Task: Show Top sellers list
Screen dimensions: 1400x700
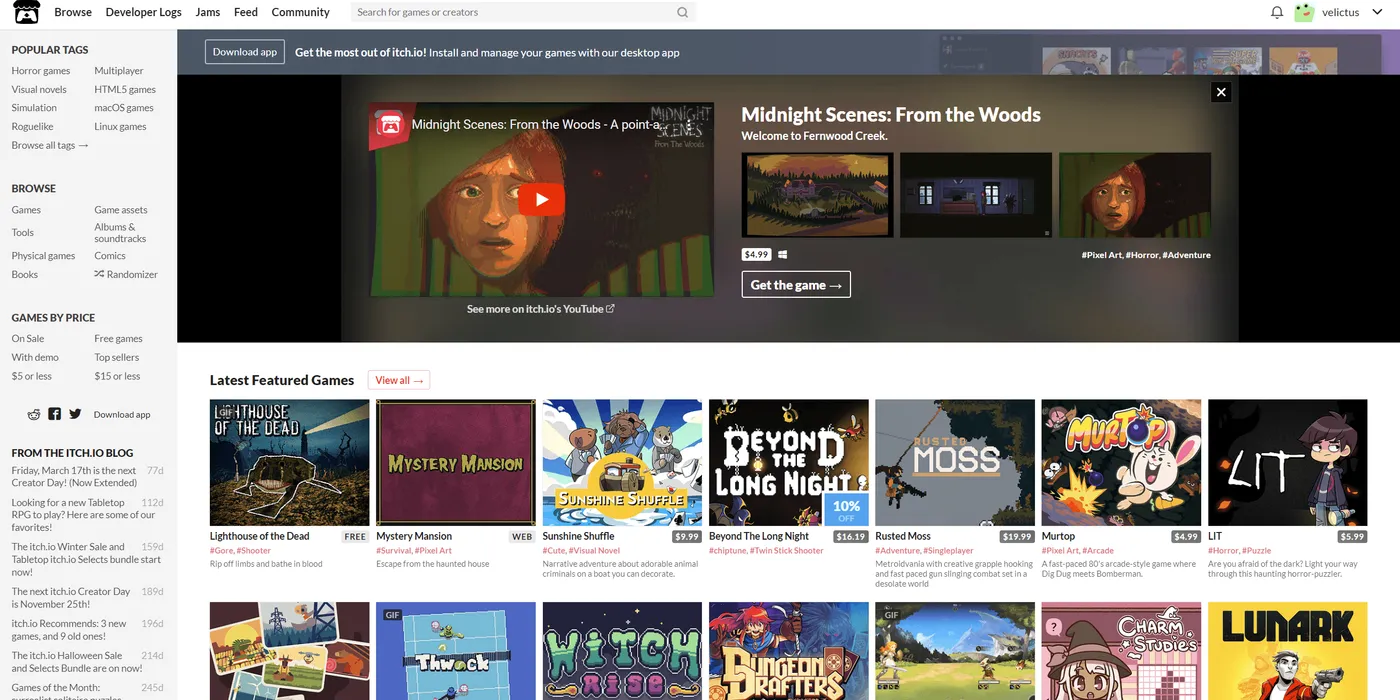Action: [117, 357]
